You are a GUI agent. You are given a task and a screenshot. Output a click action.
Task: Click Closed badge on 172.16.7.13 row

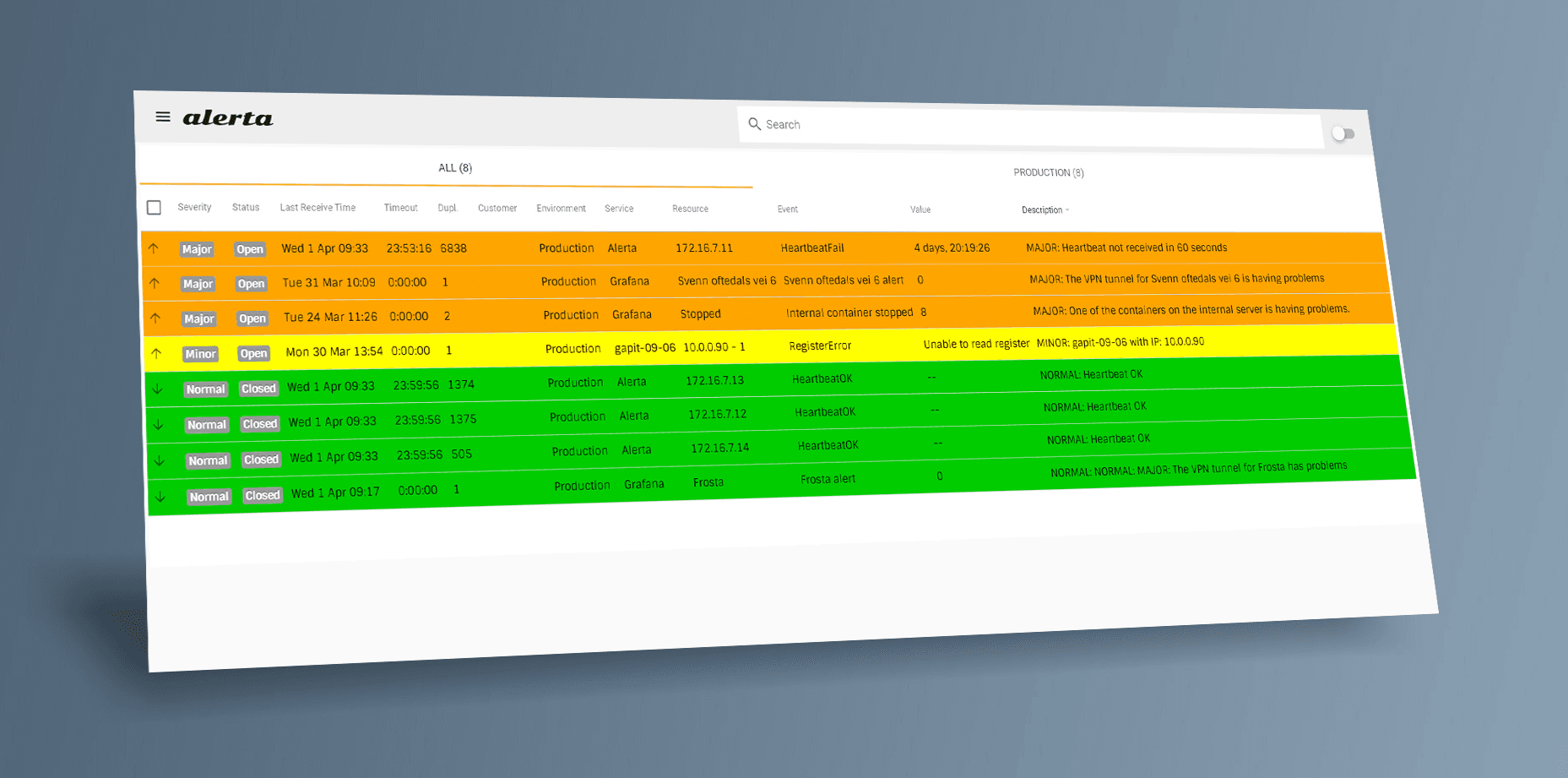tap(258, 389)
